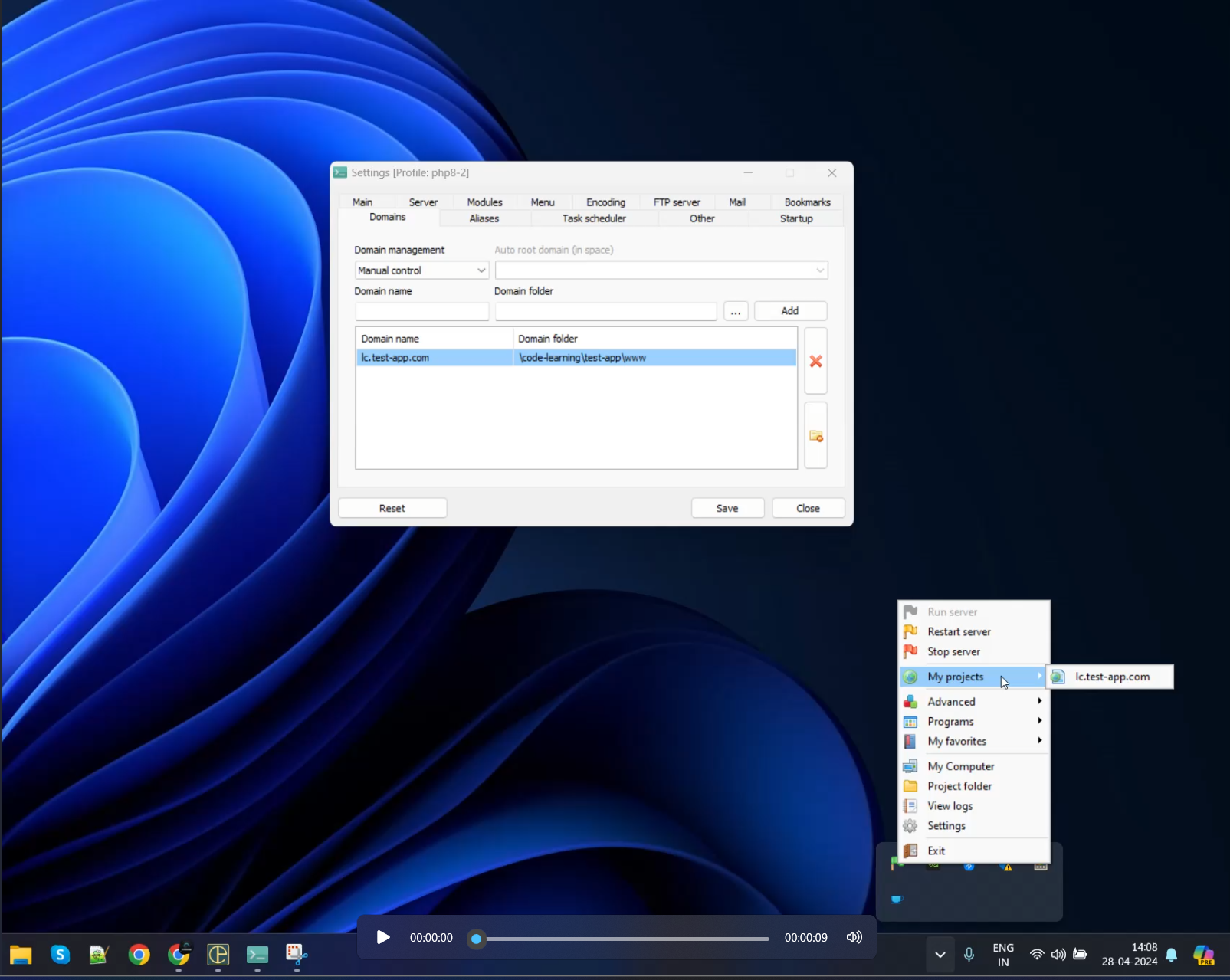This screenshot has height=980, width=1230.
Task: Expand the Advanced submenu
Action: [x=974, y=701]
